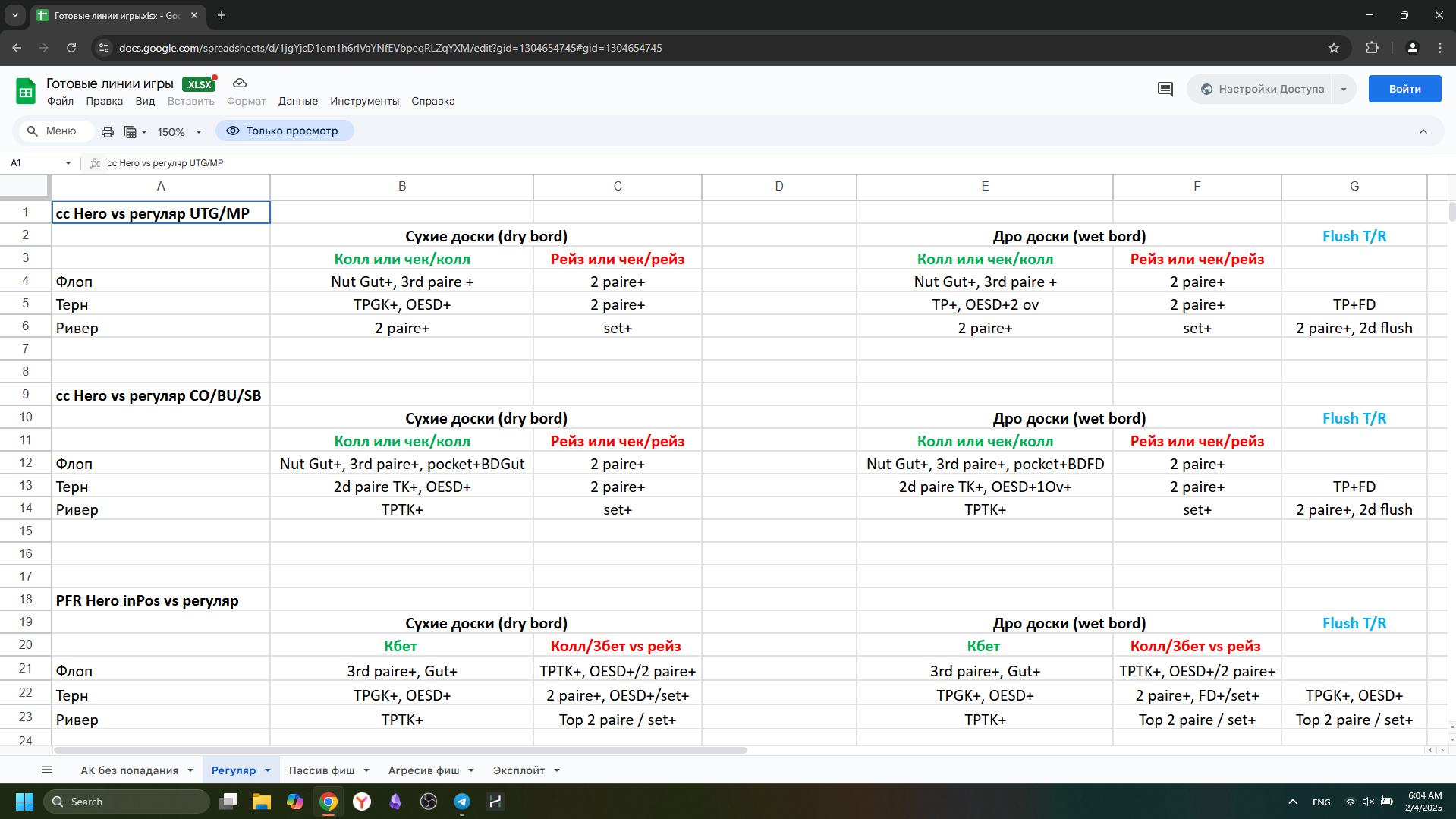Select cell 'PFR Hero inPos vs регуляр'
This screenshot has width=1456, height=819.
(161, 600)
